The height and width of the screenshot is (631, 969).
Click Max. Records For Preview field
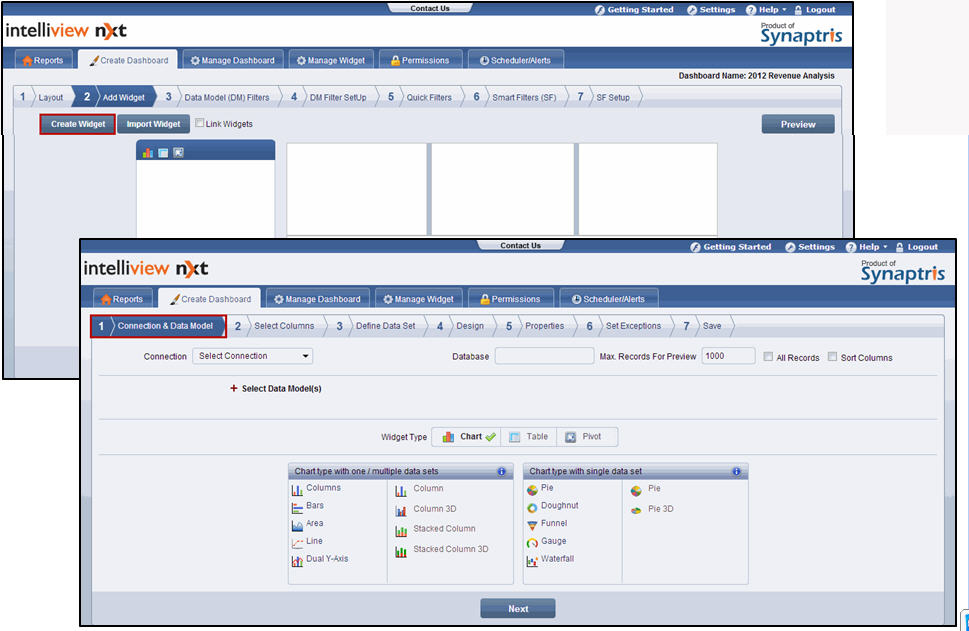[728, 356]
